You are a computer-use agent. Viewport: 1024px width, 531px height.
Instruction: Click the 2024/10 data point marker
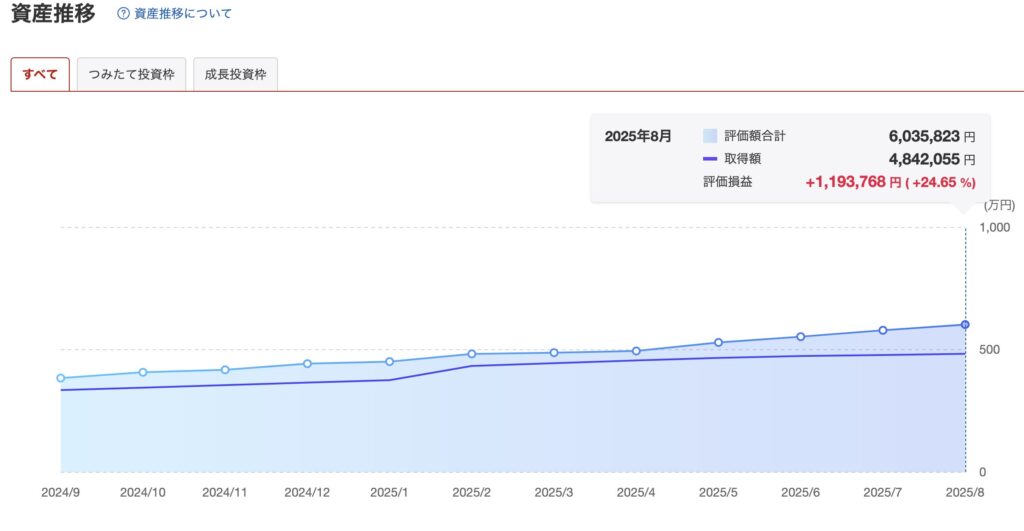tap(143, 372)
